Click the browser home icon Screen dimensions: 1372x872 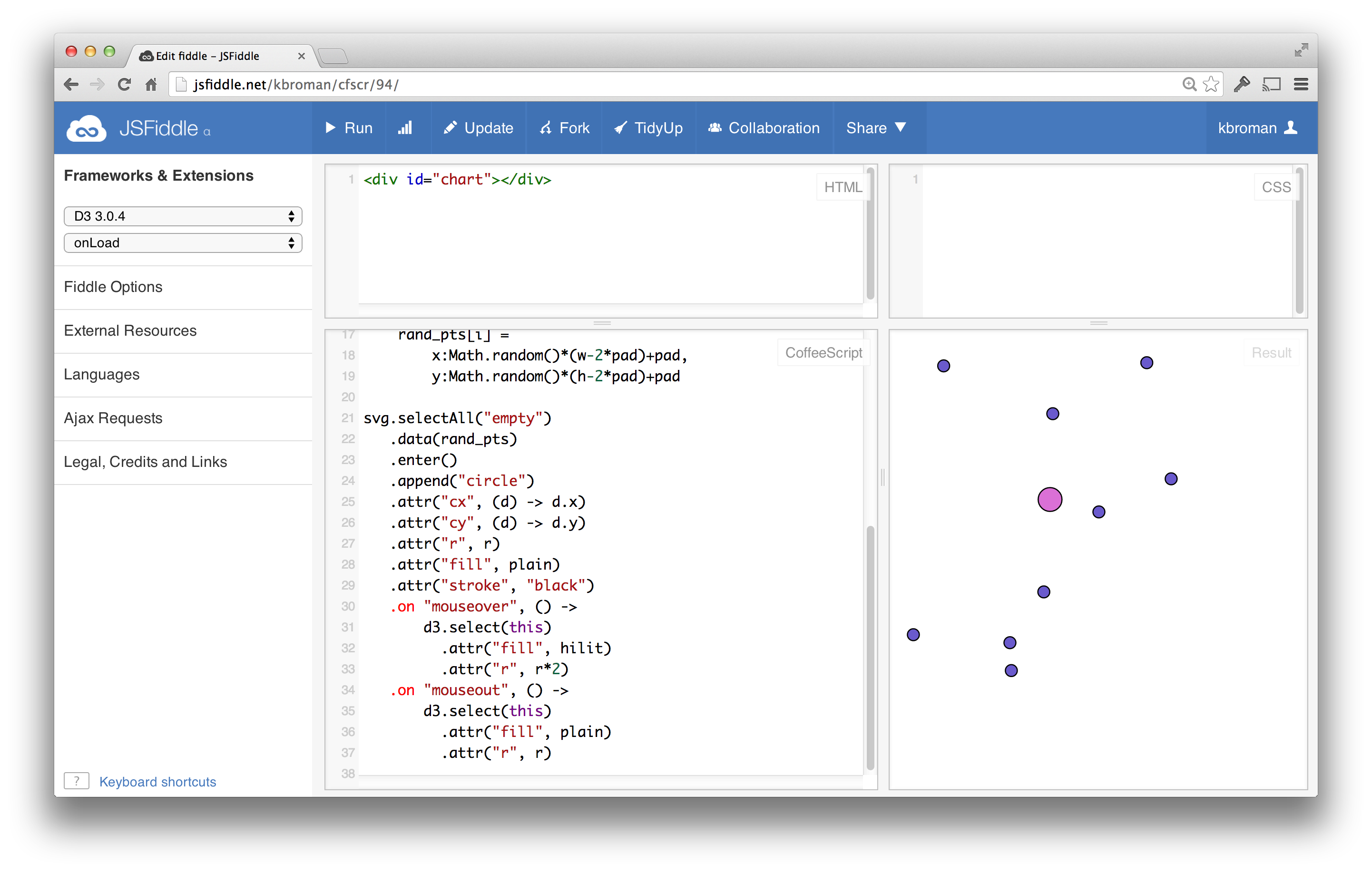click(x=151, y=85)
